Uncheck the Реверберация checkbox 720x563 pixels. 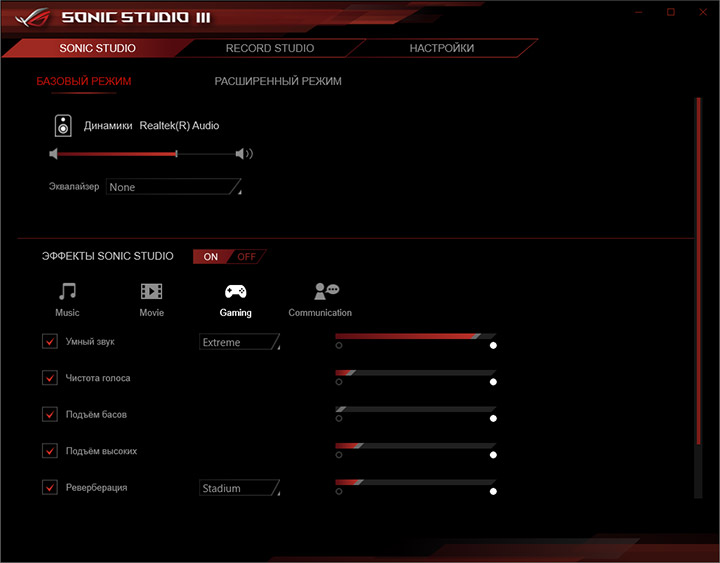point(50,487)
